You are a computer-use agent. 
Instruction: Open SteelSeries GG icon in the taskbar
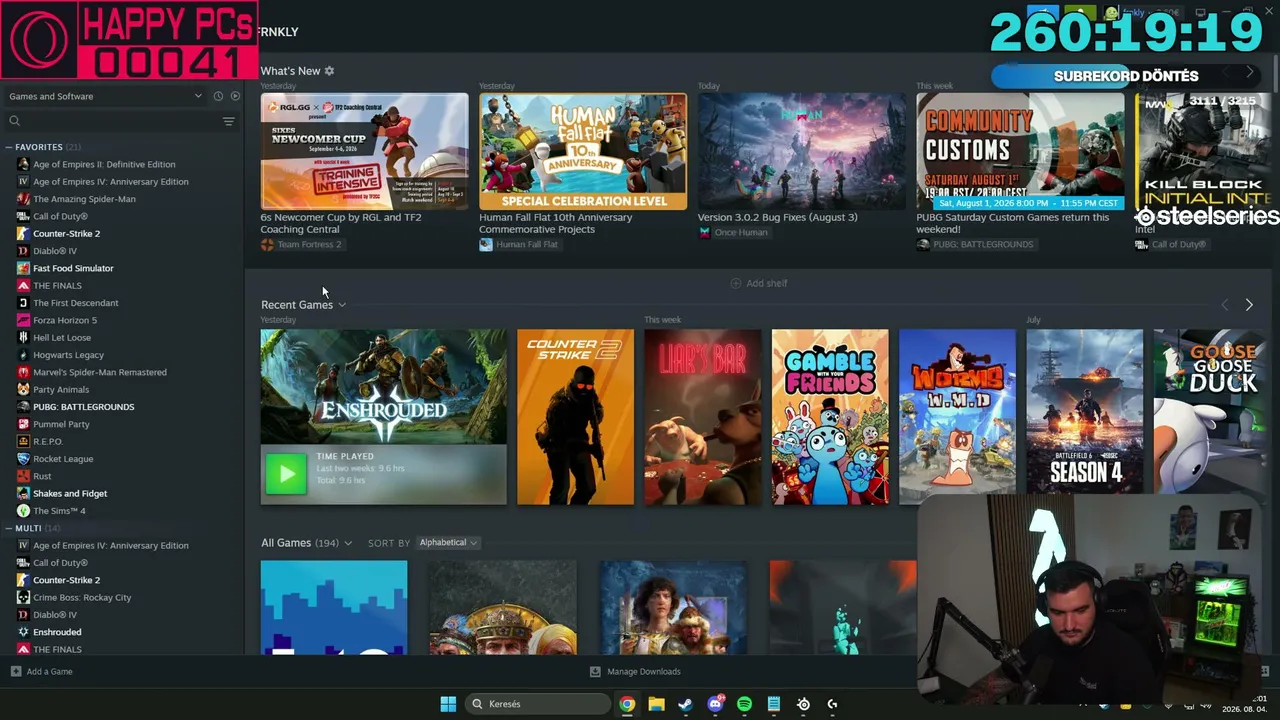tap(803, 704)
